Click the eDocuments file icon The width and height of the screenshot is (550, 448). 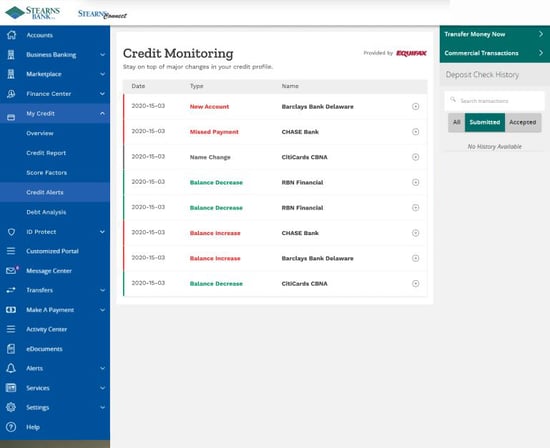click(11, 349)
